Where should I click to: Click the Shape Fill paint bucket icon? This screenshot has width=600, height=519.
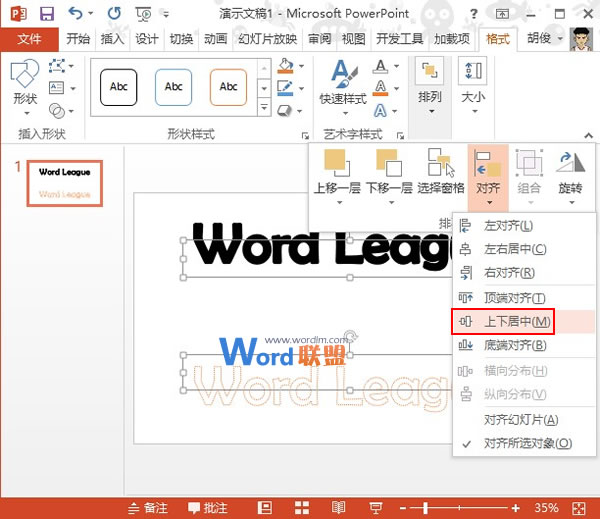285,66
